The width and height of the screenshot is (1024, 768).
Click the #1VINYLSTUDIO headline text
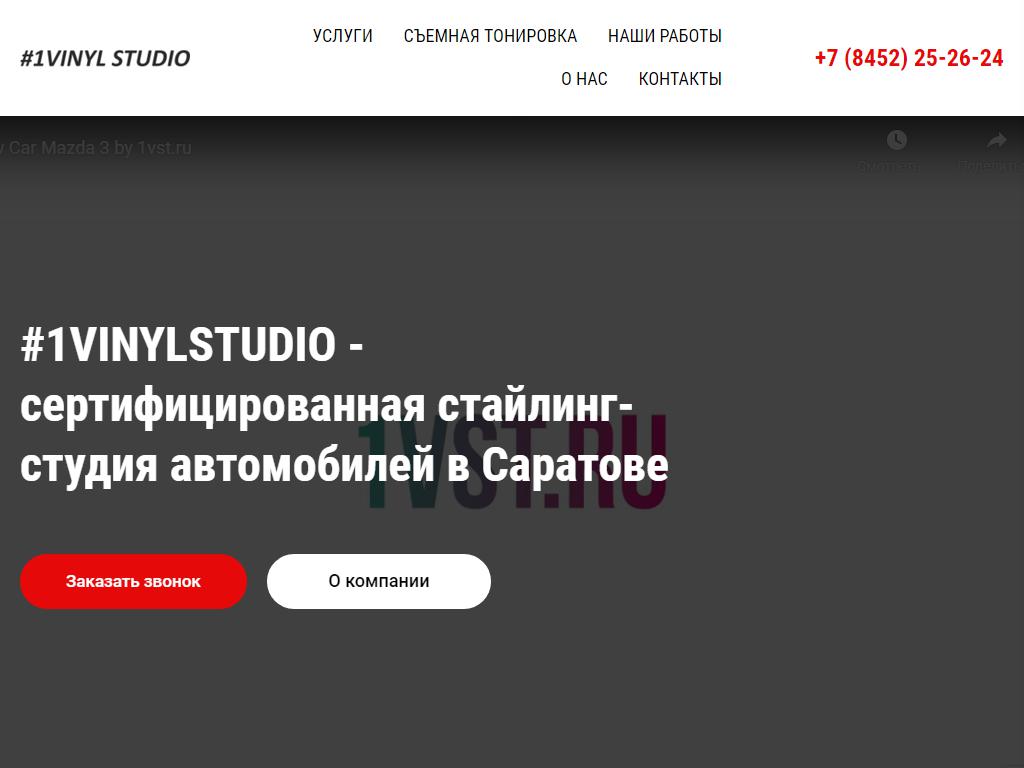[x=178, y=346]
